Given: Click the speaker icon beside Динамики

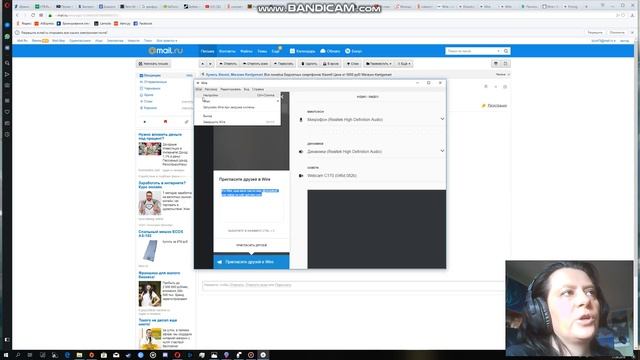Looking at the screenshot, I should click(301, 151).
